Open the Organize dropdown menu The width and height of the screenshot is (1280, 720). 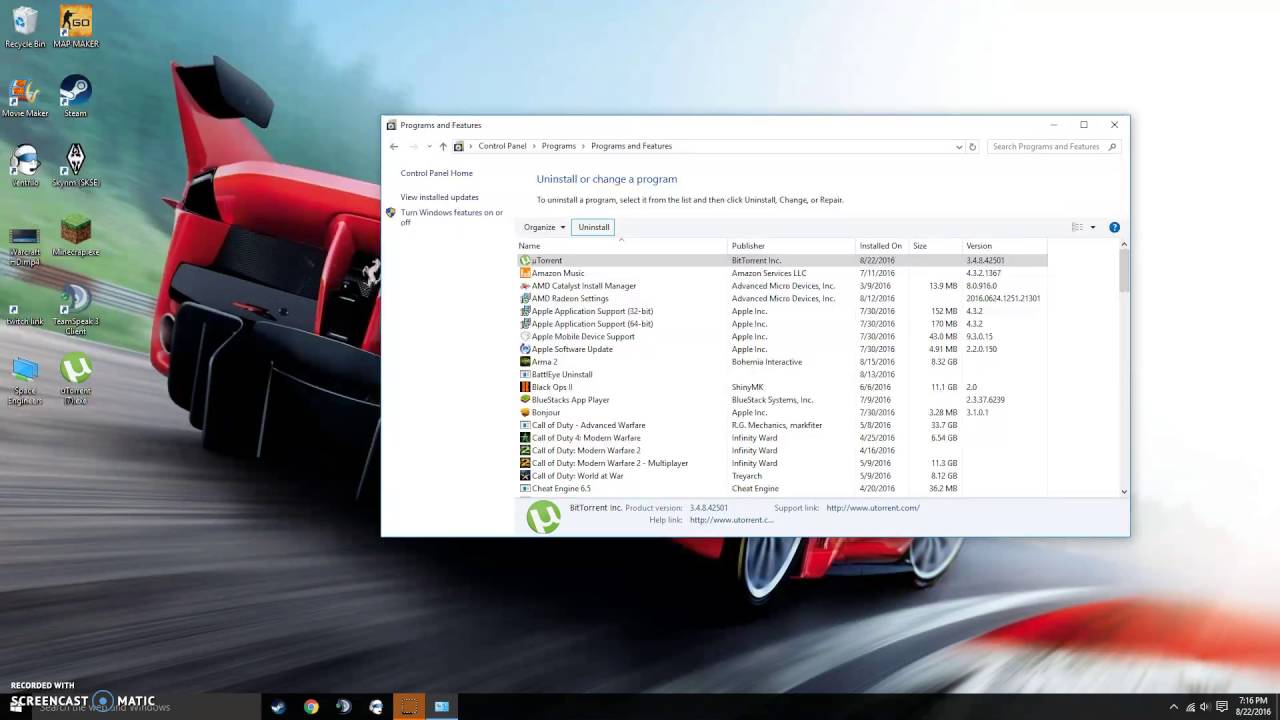tap(544, 227)
